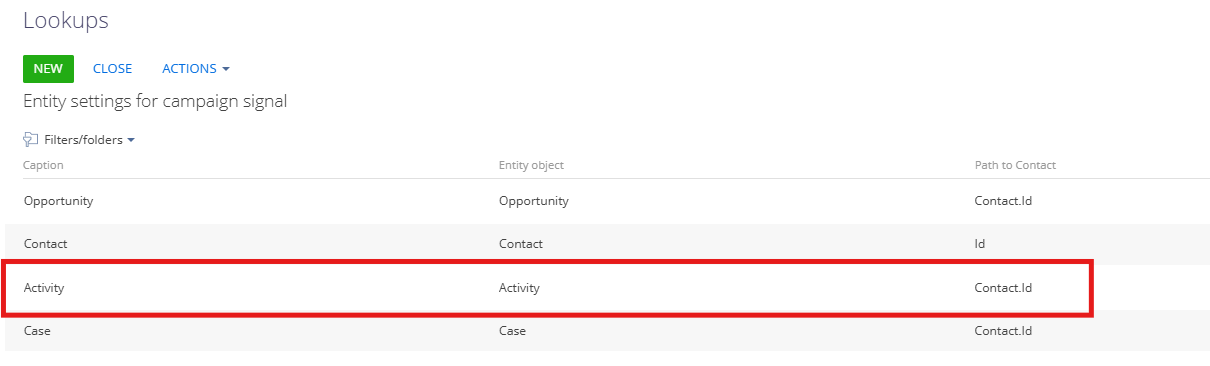Viewport: 1210px width, 366px height.
Task: Click the ACTIONS dropdown arrow
Action: point(226,70)
